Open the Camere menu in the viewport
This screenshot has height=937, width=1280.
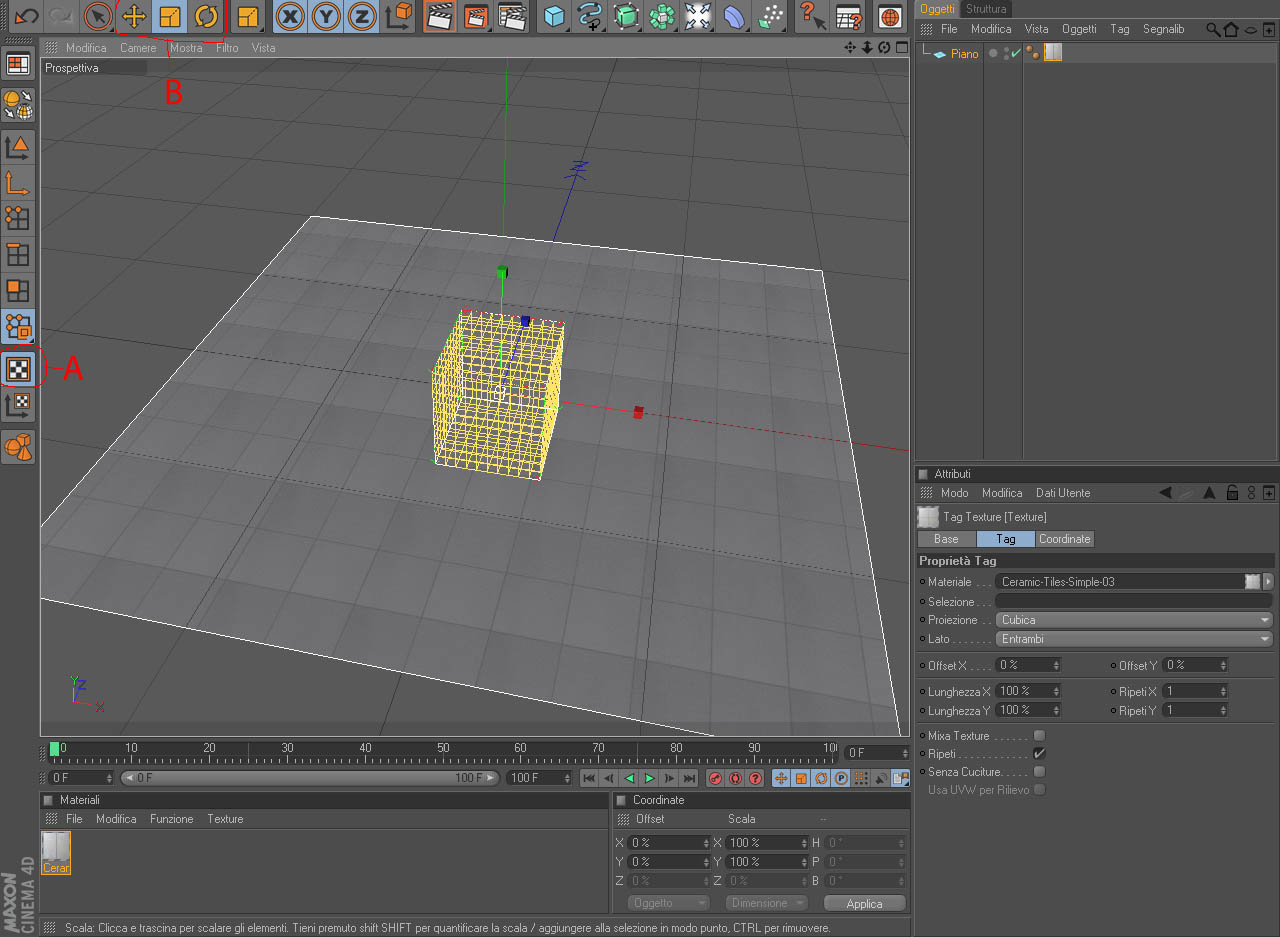point(138,48)
